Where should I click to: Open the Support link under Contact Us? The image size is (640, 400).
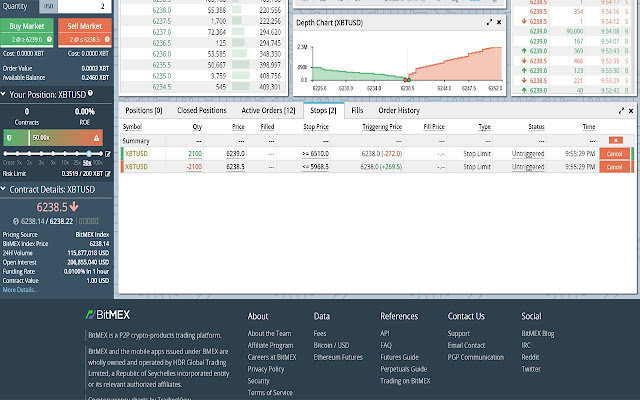[459, 333]
